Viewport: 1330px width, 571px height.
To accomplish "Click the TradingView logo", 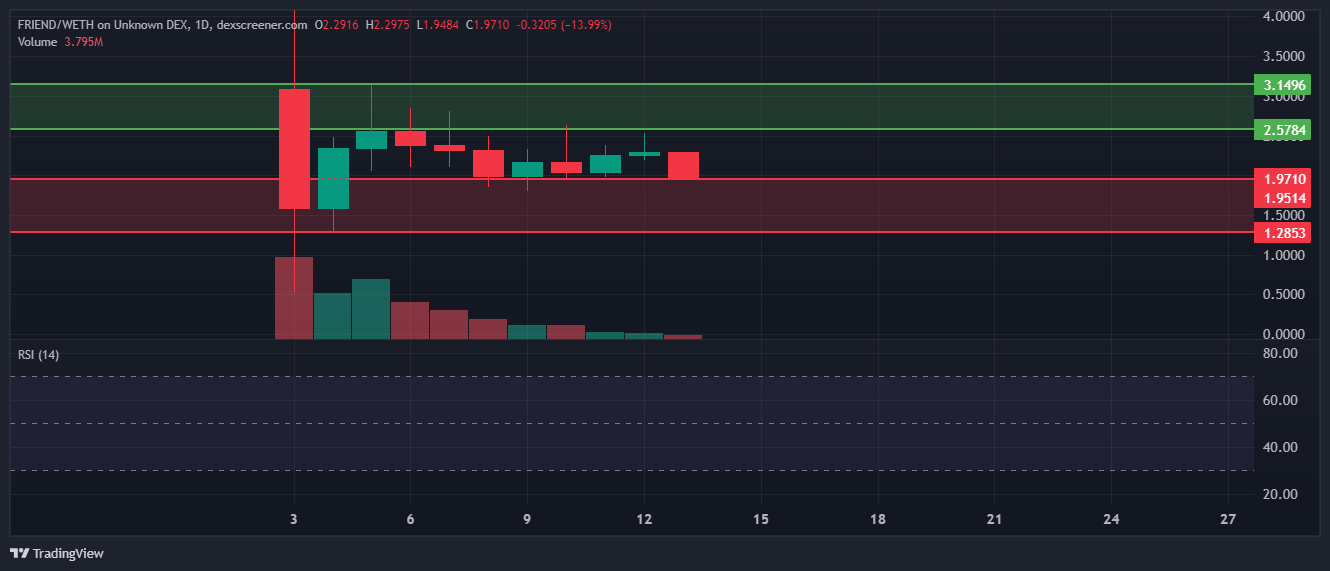I will click(x=57, y=553).
